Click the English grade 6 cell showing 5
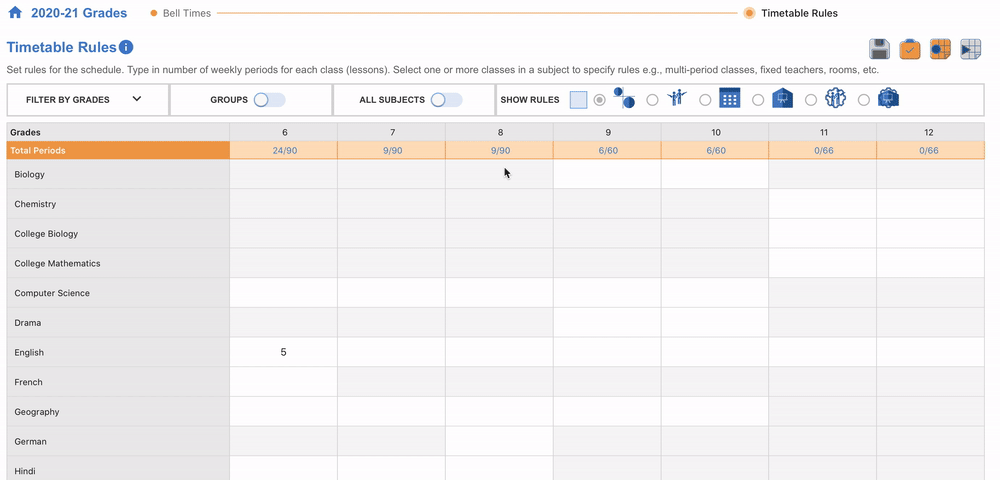Screen dimensions: 1000x480 click(x=284, y=352)
